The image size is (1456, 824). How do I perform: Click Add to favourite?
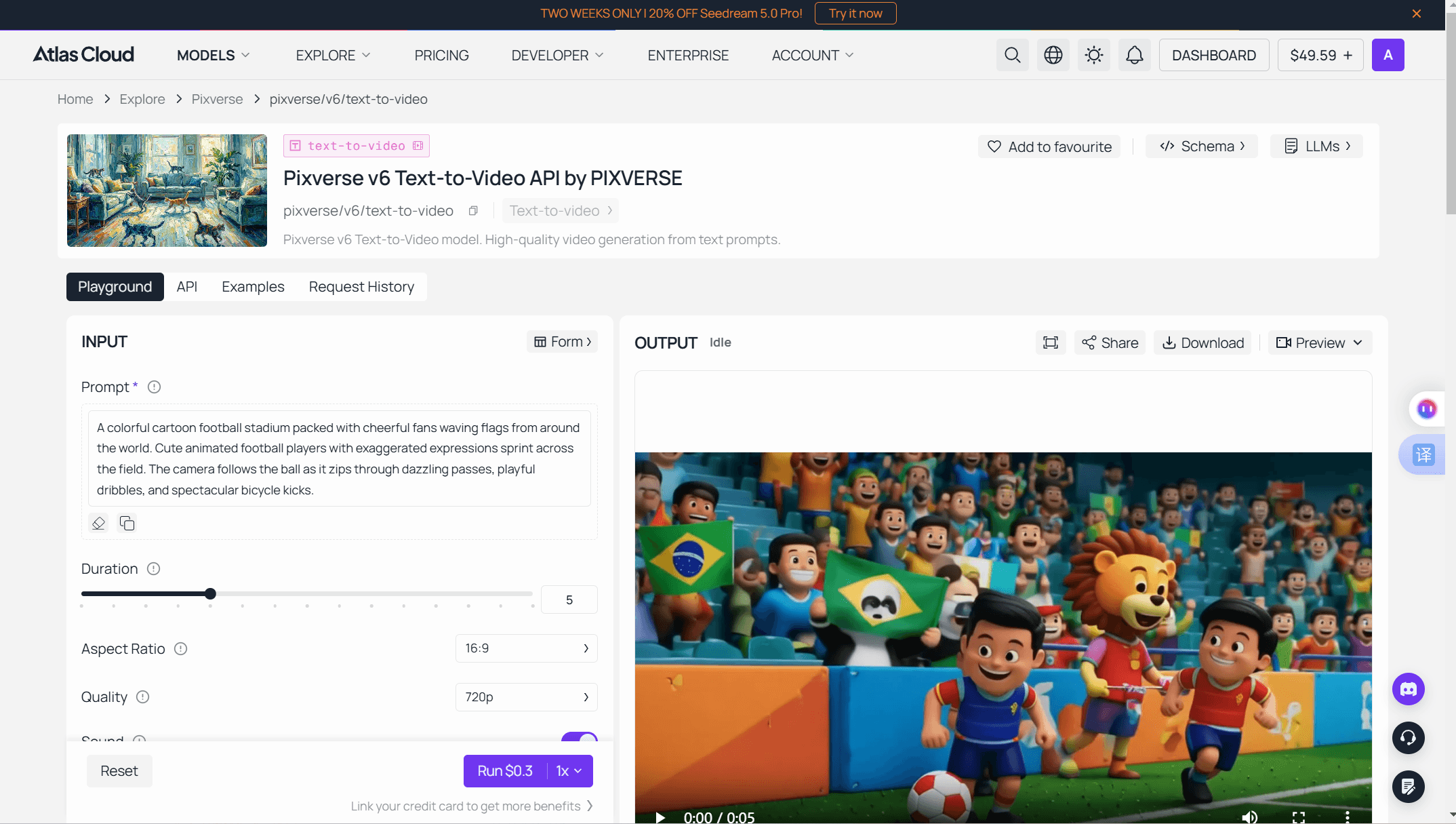point(1049,146)
